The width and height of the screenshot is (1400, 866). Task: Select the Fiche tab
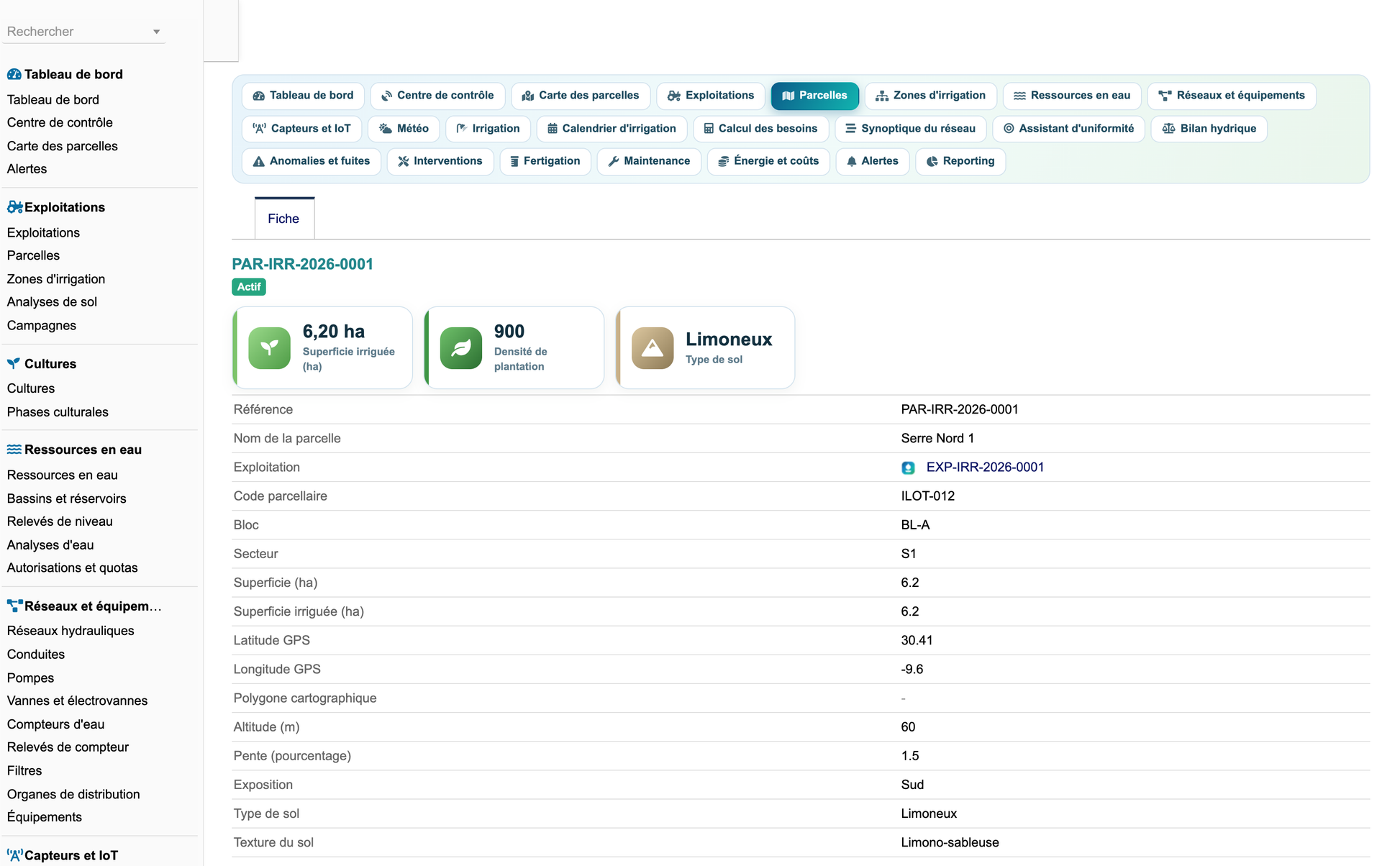coord(284,219)
